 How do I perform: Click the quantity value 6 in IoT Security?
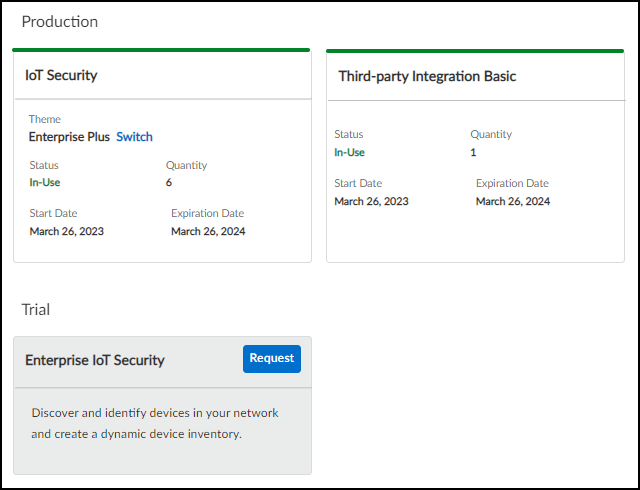point(169,183)
